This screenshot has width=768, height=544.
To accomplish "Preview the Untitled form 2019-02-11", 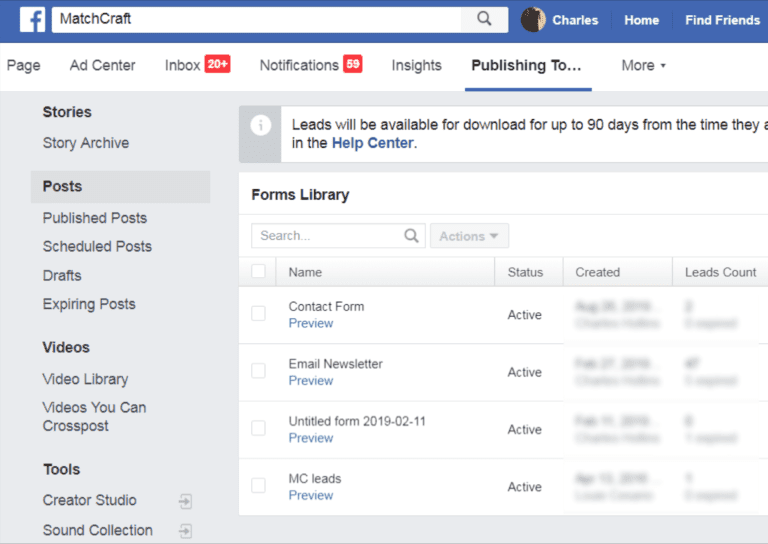I will [311, 438].
